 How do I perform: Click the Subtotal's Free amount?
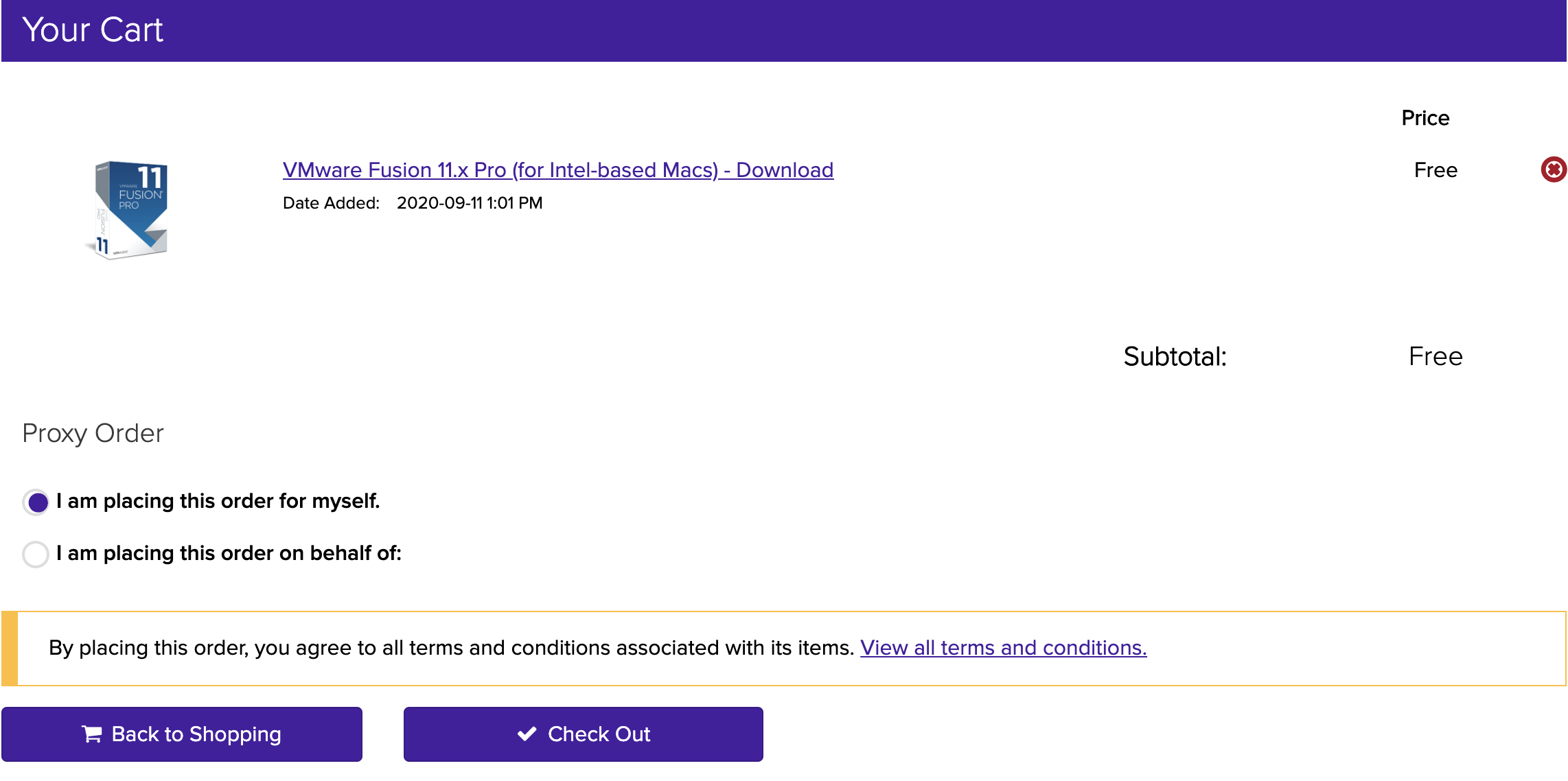click(x=1435, y=357)
